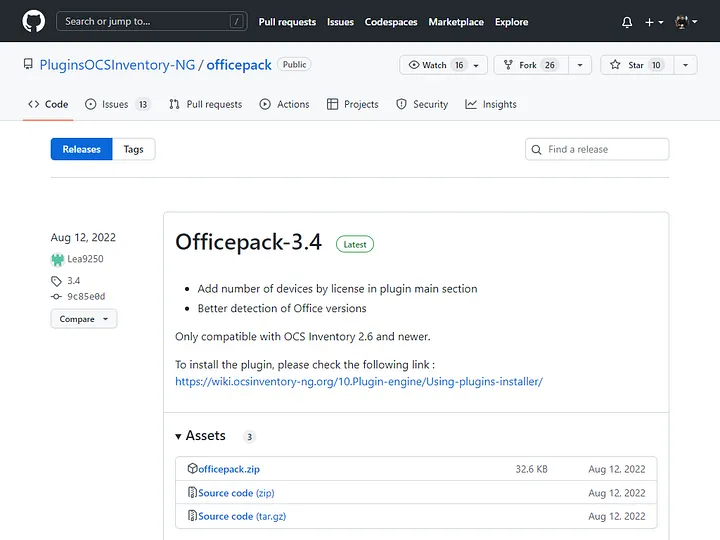Image resolution: width=720 pixels, height=540 pixels.
Task: Open commit 9c85e0d
Action: click(86, 297)
